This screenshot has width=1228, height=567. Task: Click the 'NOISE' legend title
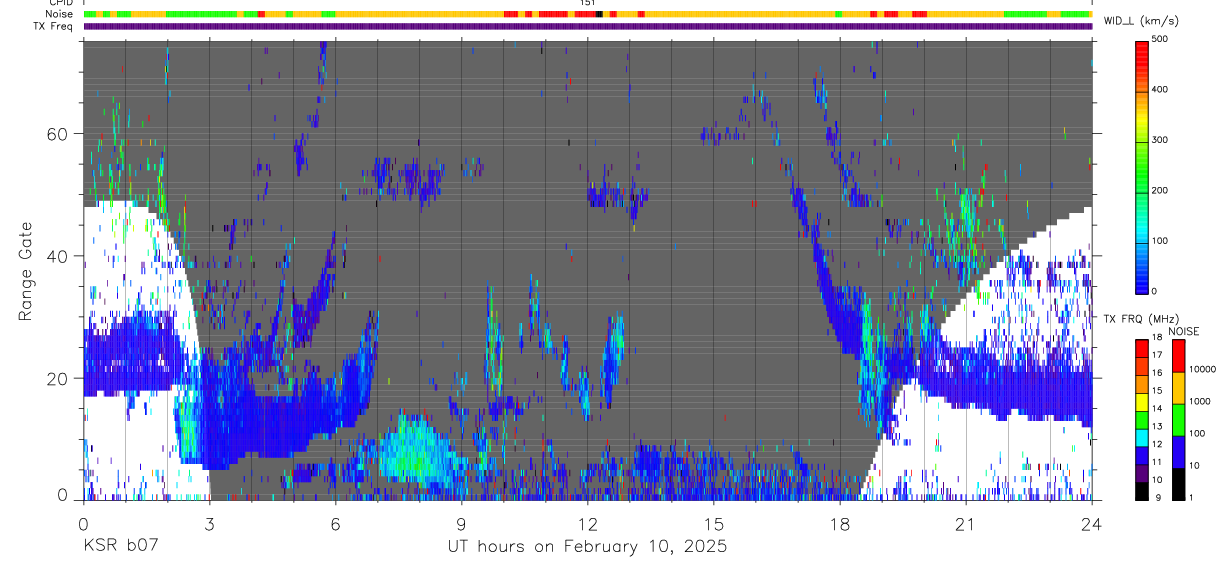(1182, 331)
